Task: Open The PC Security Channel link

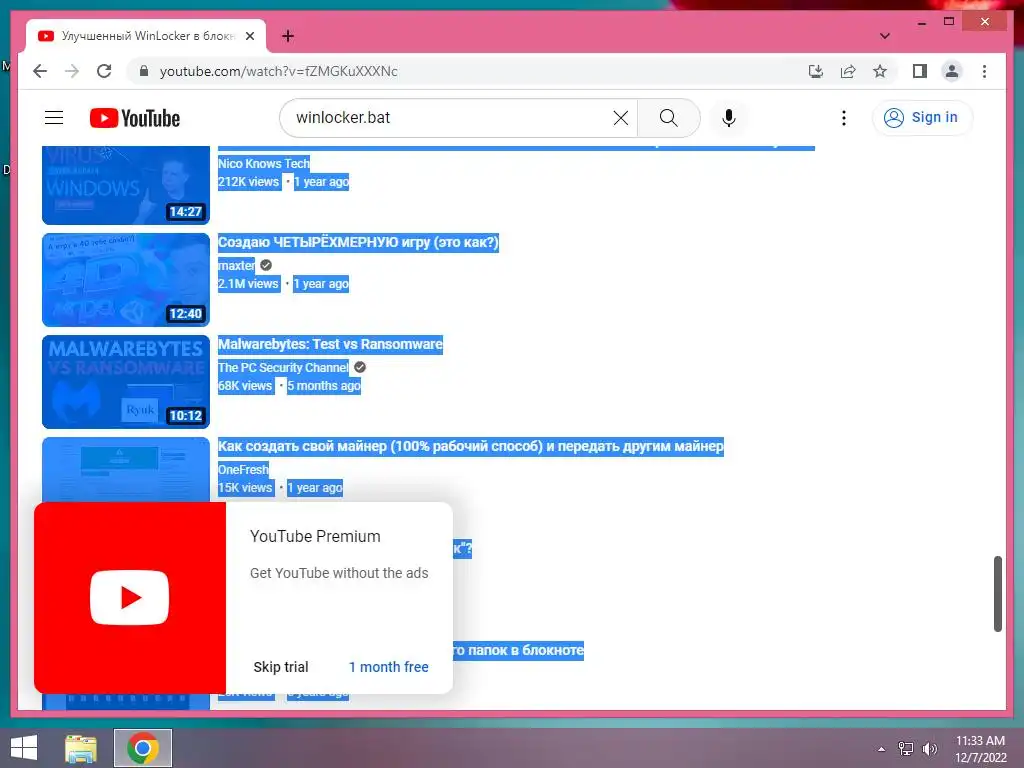Action: pyautogui.click(x=283, y=367)
